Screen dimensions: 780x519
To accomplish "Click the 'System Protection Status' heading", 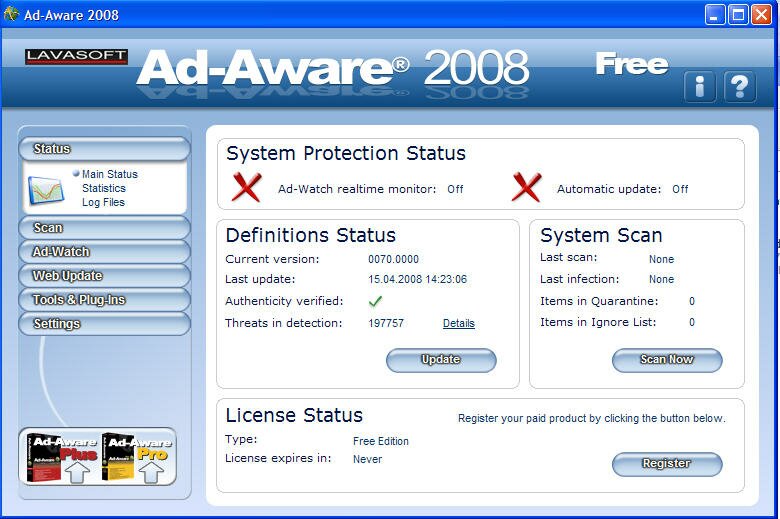I will tap(346, 153).
